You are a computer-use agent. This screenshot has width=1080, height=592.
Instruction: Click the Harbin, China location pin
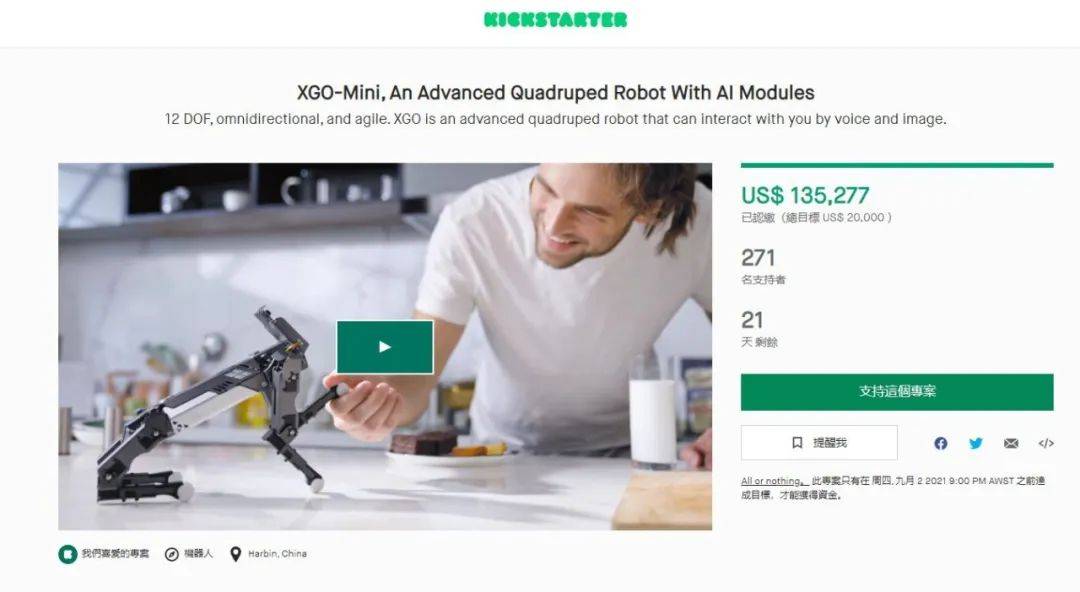(x=236, y=554)
